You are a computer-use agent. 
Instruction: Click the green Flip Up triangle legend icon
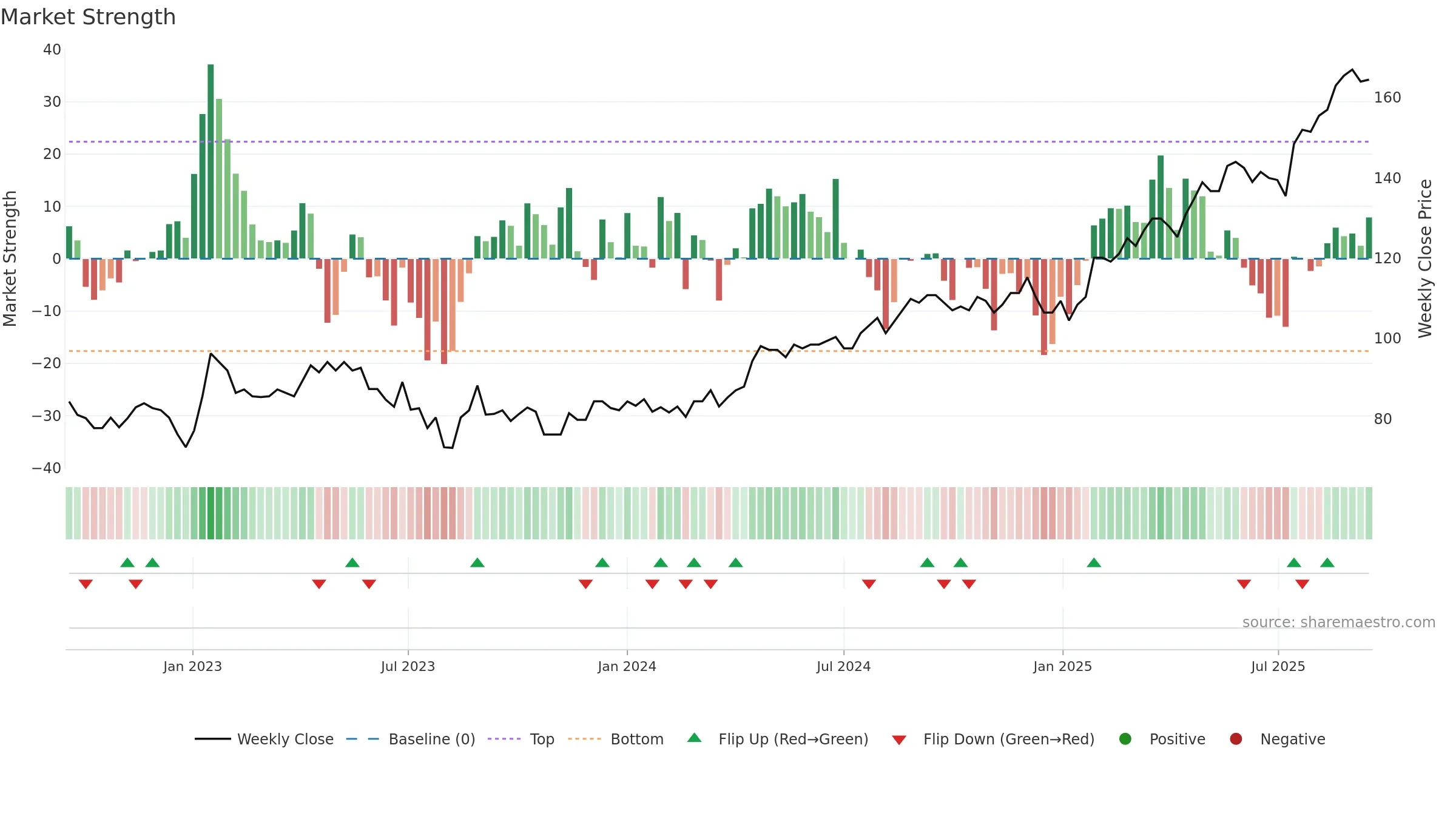pos(695,738)
